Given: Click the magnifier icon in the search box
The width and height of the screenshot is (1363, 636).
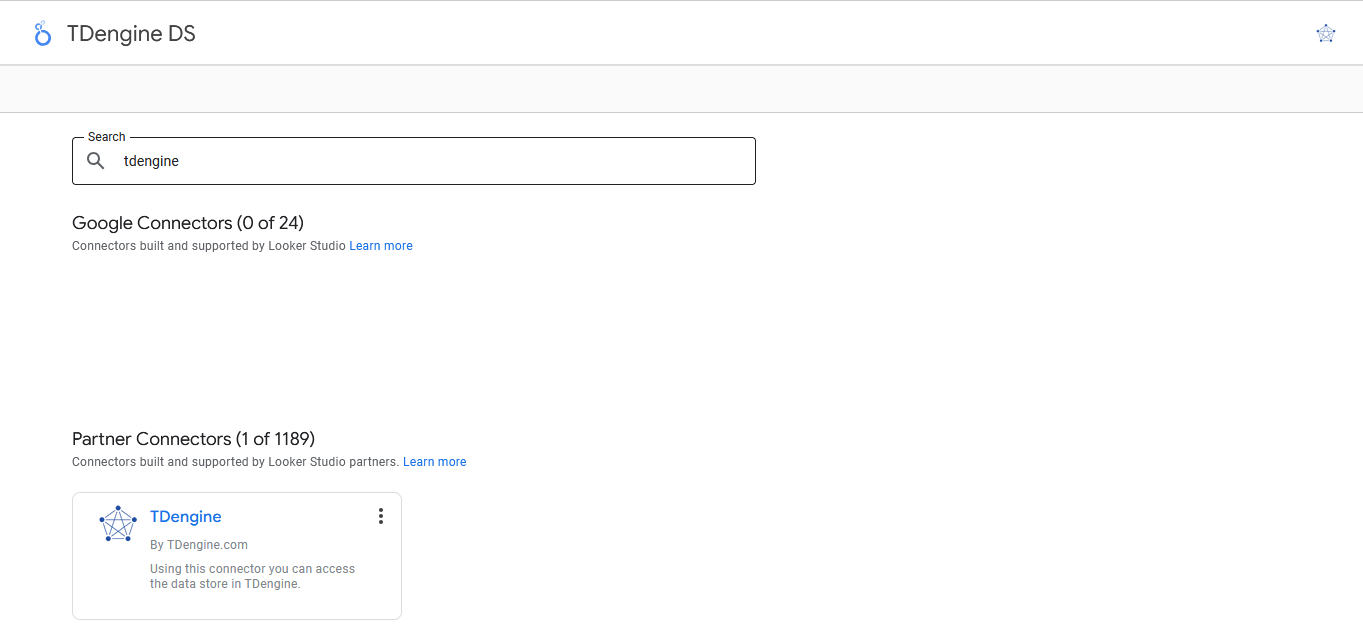Looking at the screenshot, I should click(x=96, y=161).
